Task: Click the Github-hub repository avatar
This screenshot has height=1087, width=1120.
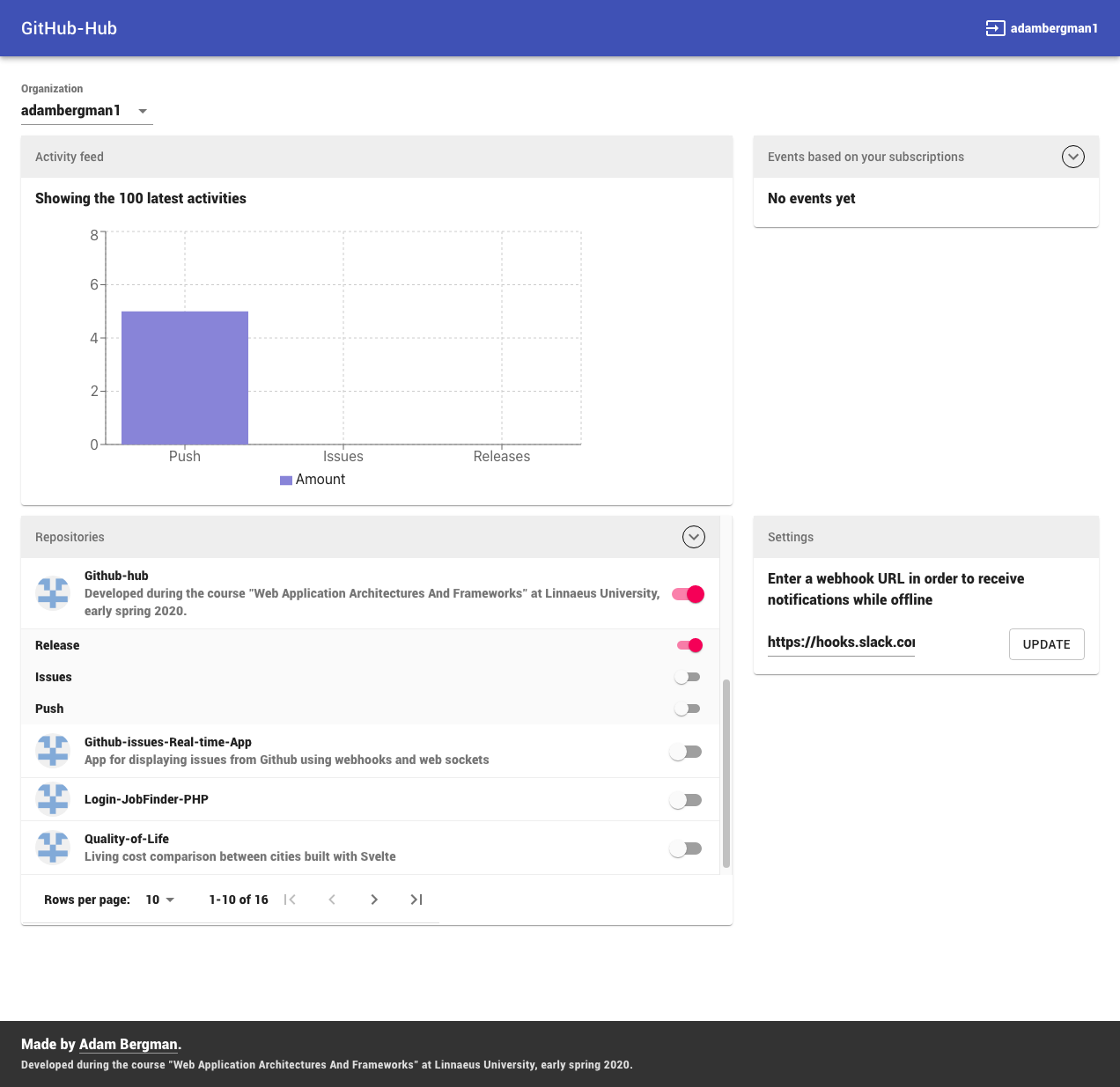Action: tap(53, 593)
